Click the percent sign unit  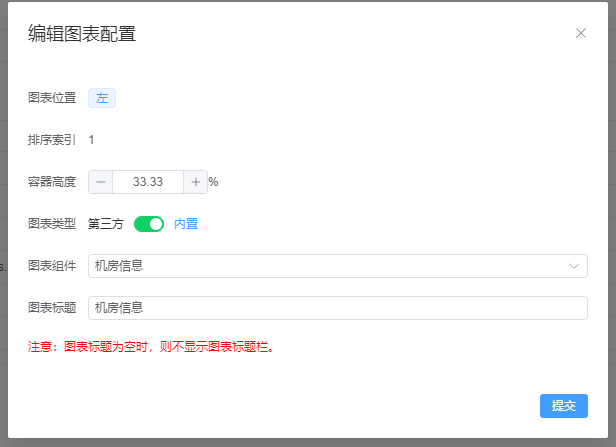pyautogui.click(x=213, y=182)
